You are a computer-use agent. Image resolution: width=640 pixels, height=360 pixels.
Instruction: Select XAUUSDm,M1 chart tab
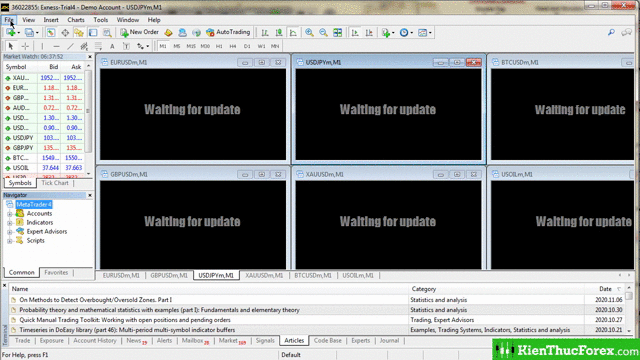(x=264, y=276)
